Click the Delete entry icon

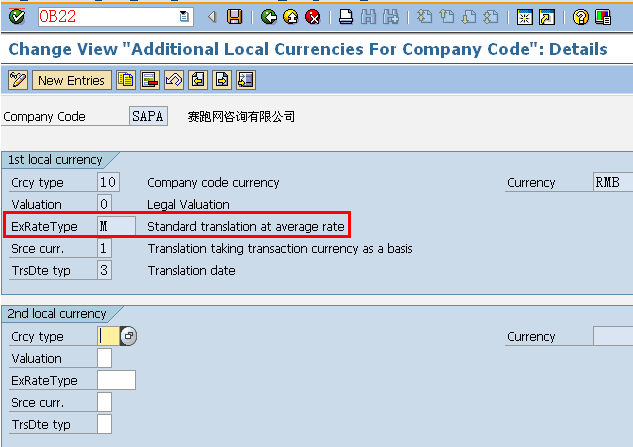(x=150, y=80)
